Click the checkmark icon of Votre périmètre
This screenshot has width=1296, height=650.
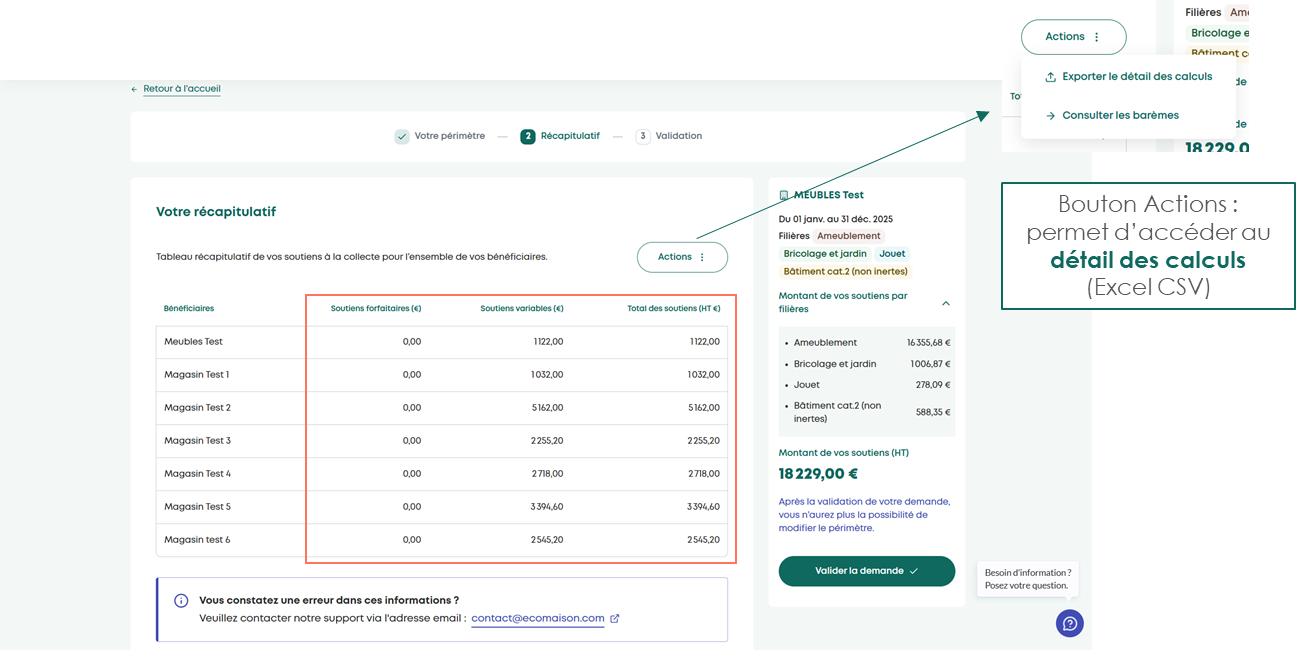pos(401,136)
